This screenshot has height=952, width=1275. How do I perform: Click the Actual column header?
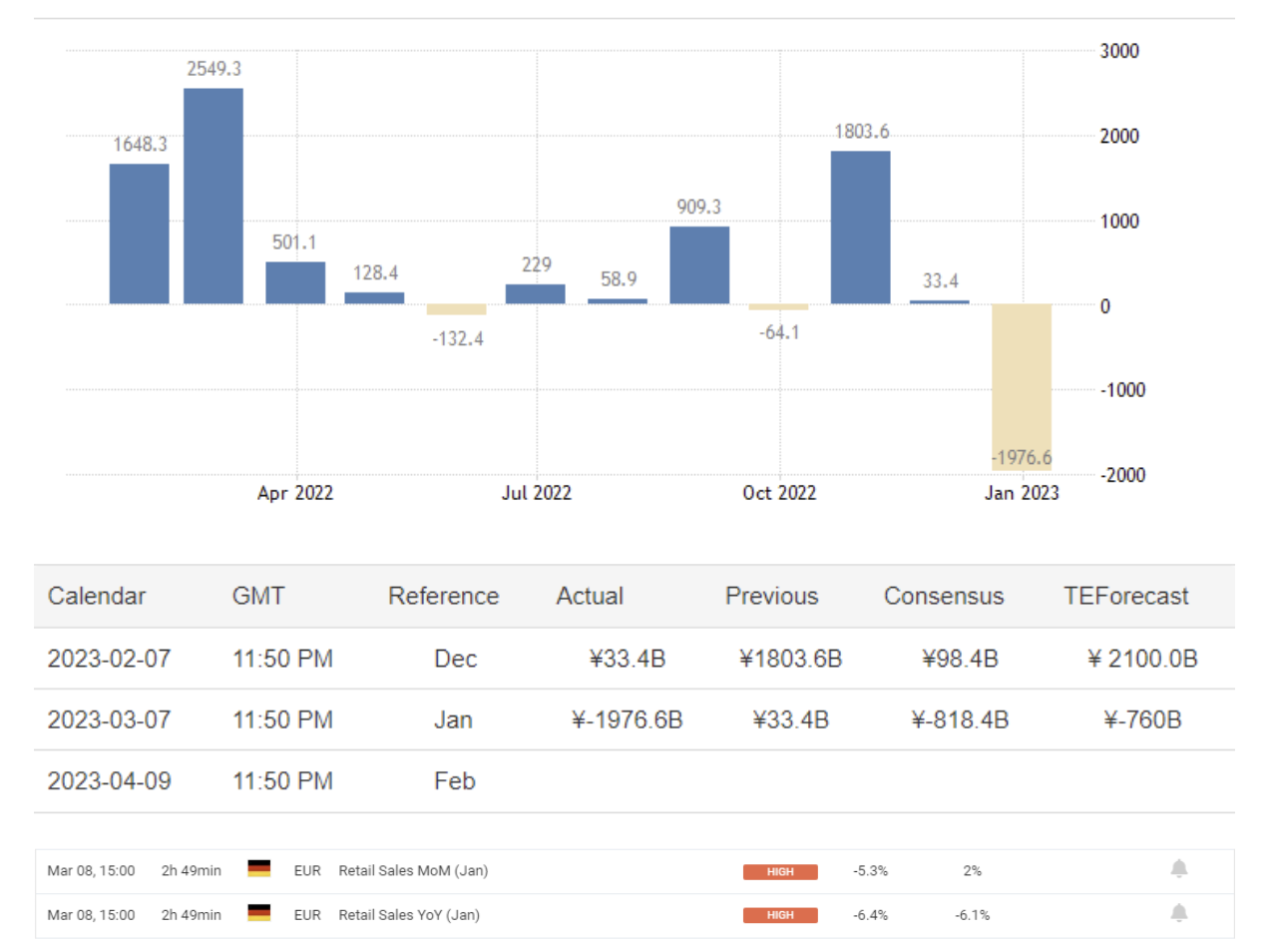point(590,596)
